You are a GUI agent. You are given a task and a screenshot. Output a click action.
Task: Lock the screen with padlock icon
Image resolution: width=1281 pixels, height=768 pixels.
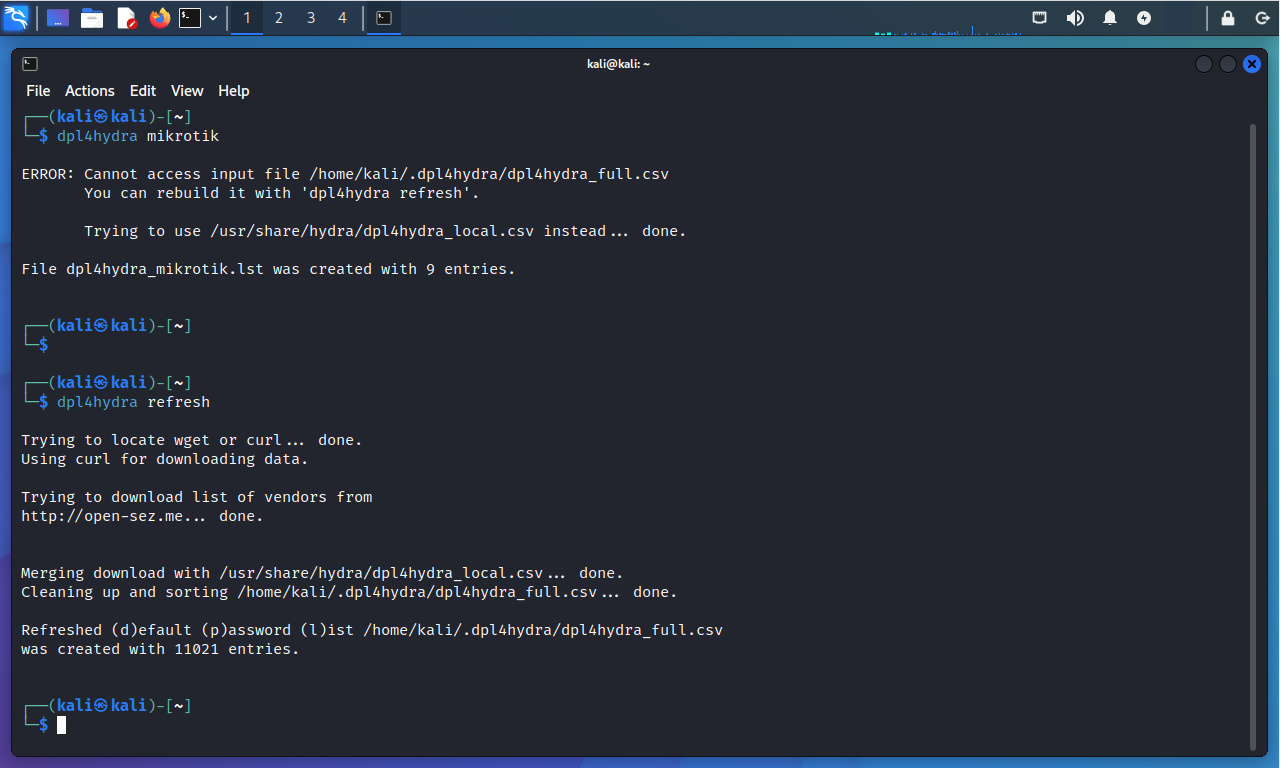click(x=1228, y=18)
